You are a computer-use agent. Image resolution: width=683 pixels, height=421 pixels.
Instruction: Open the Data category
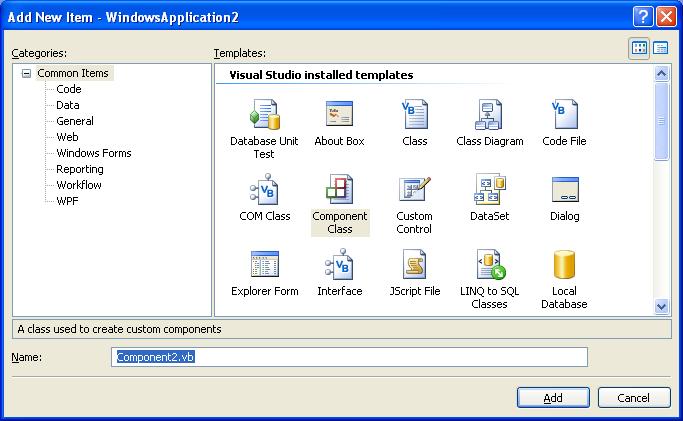(68, 105)
